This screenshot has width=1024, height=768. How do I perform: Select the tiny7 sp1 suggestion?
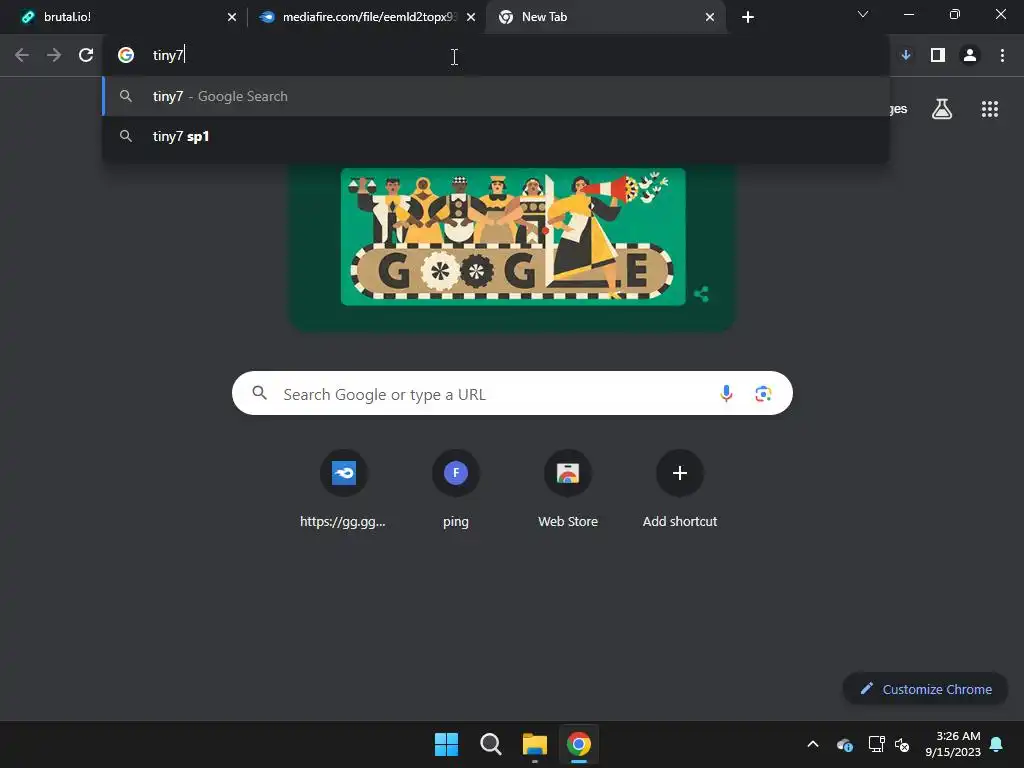tap(496, 136)
